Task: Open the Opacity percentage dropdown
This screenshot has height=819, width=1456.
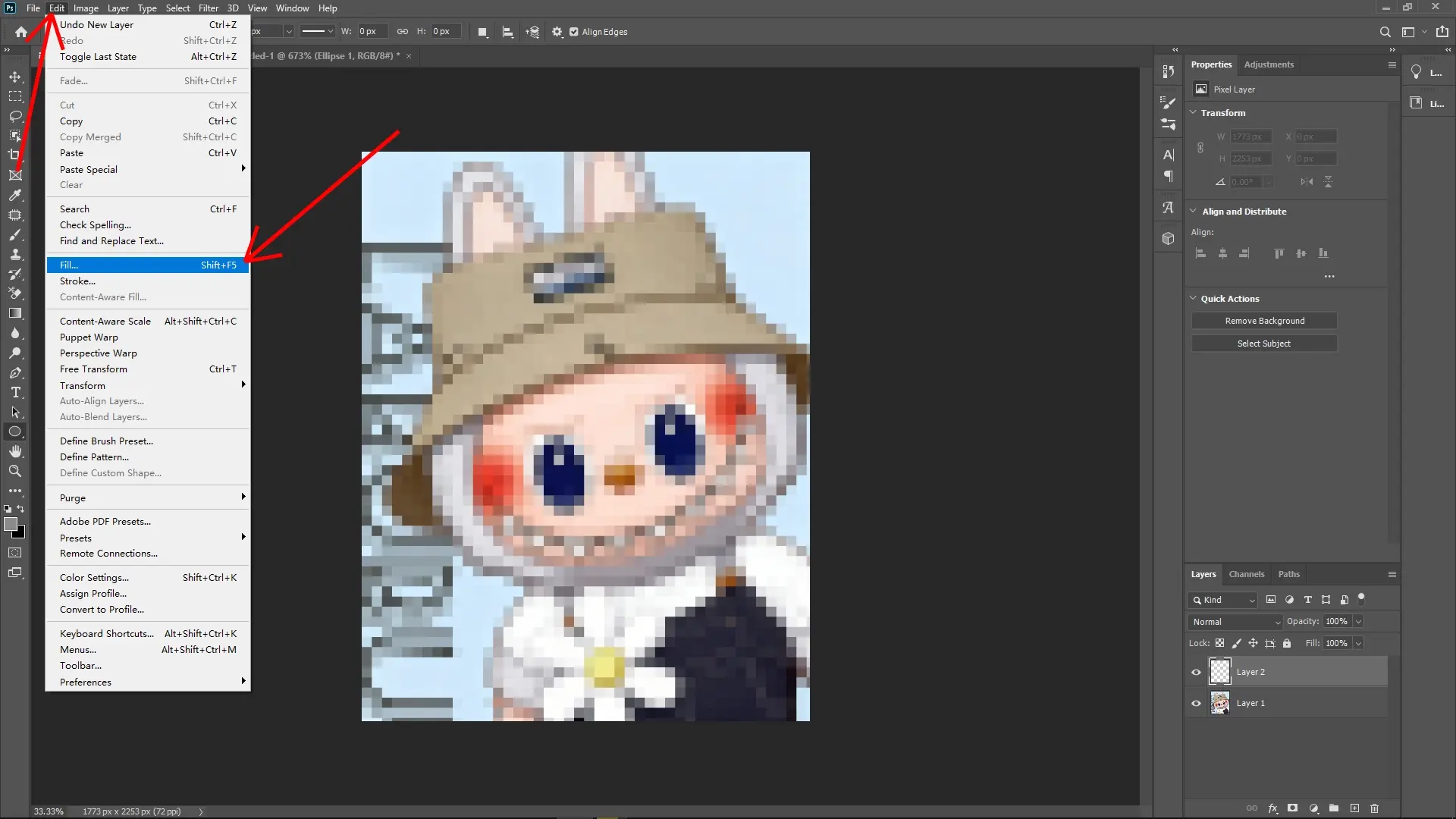Action: pyautogui.click(x=1357, y=621)
